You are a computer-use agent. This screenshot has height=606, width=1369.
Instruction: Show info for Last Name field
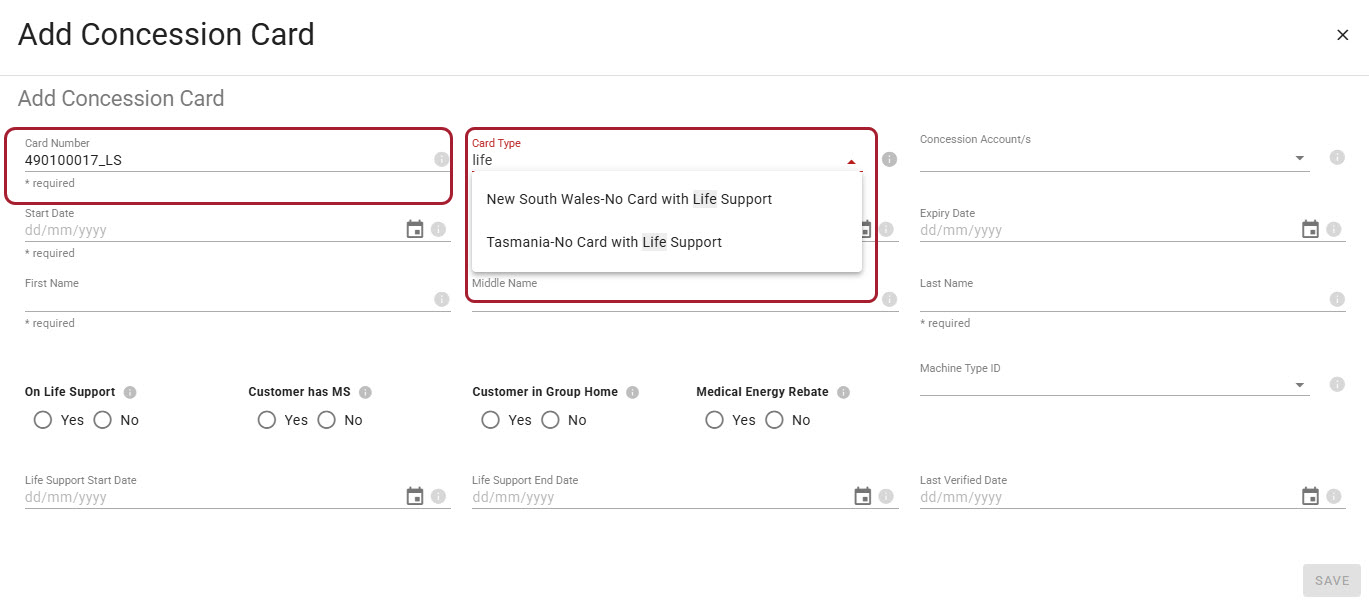[1337, 299]
